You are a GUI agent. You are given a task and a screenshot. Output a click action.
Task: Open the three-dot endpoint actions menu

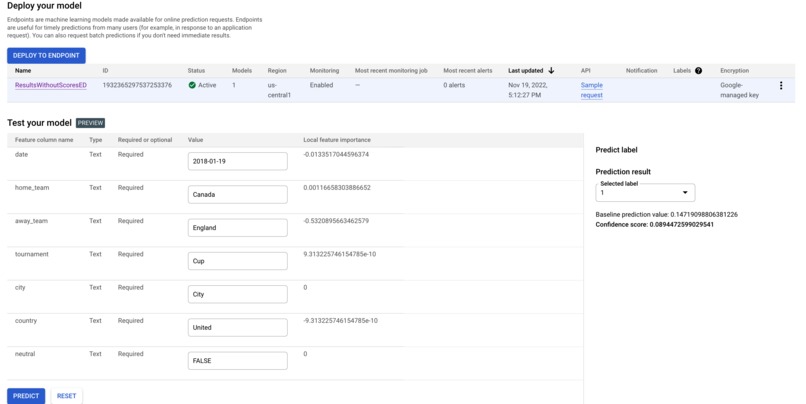point(781,85)
